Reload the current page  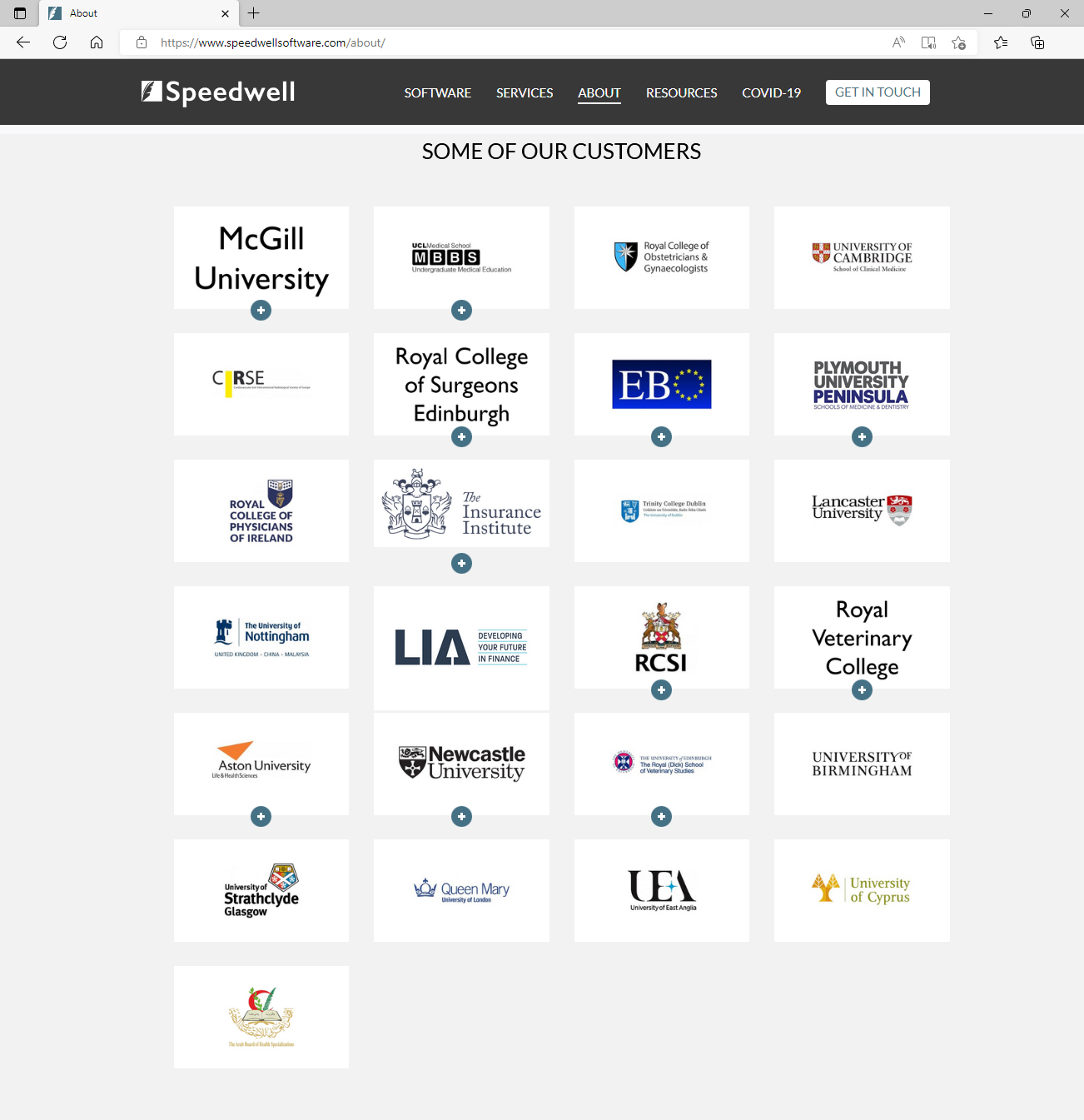coord(60,42)
